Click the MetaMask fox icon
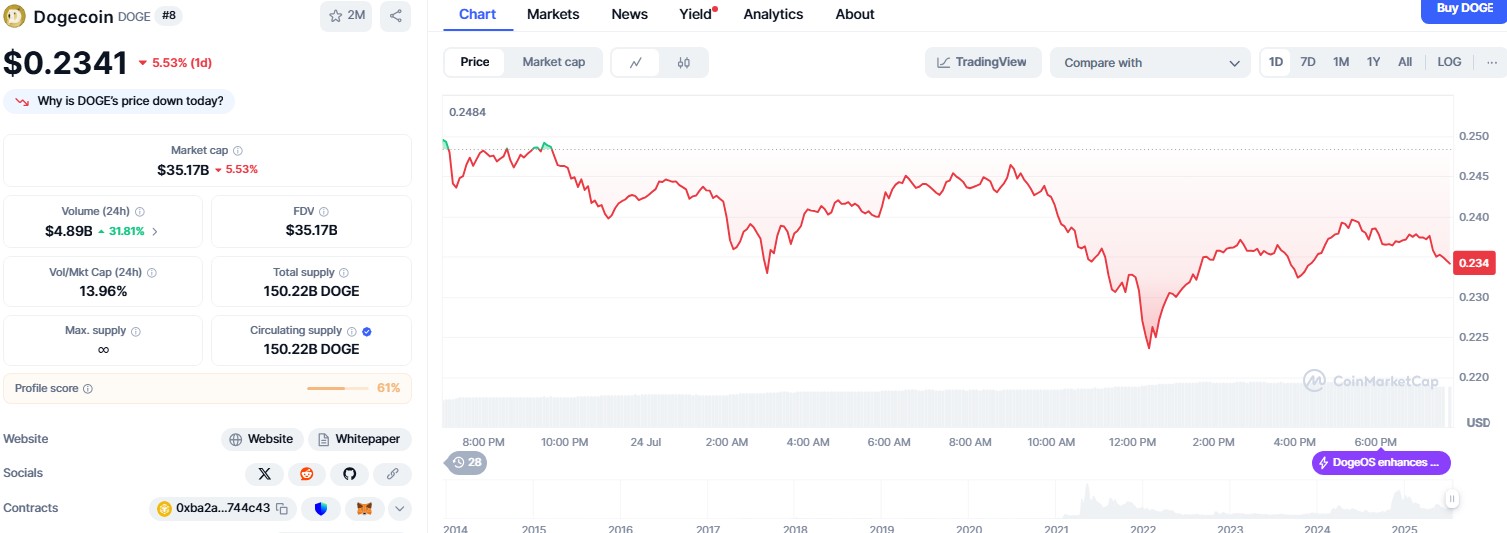This screenshot has height=533, width=1507. tap(364, 509)
